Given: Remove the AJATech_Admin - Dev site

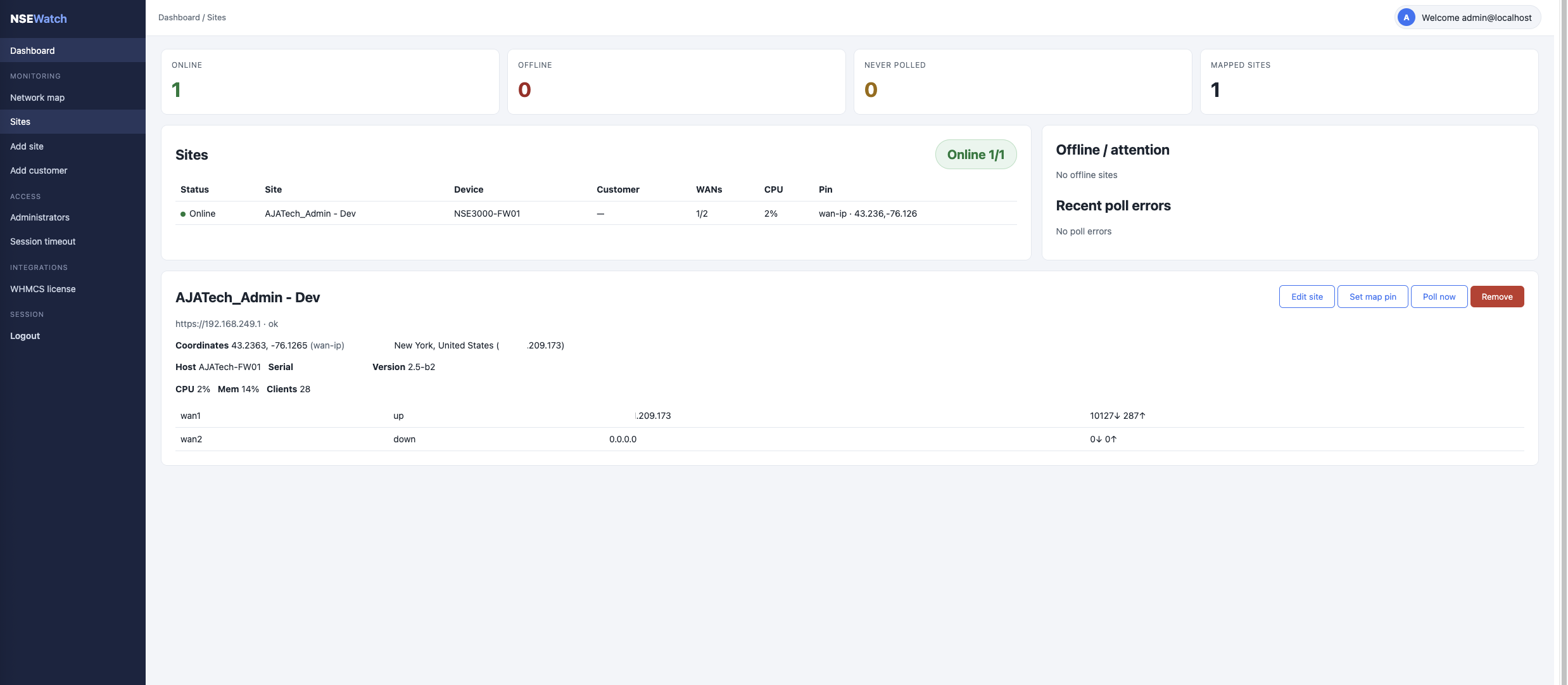Looking at the screenshot, I should (x=1496, y=297).
